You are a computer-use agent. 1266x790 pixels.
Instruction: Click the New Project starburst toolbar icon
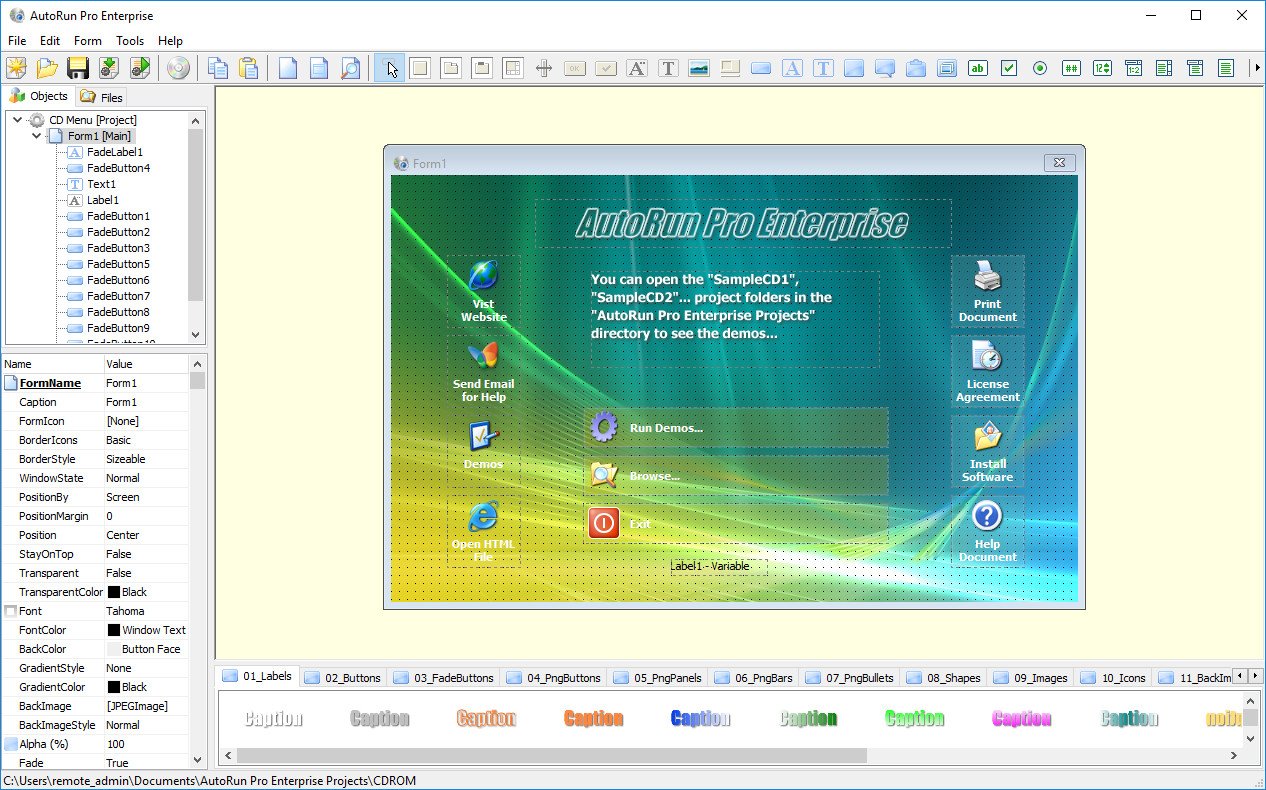17,68
